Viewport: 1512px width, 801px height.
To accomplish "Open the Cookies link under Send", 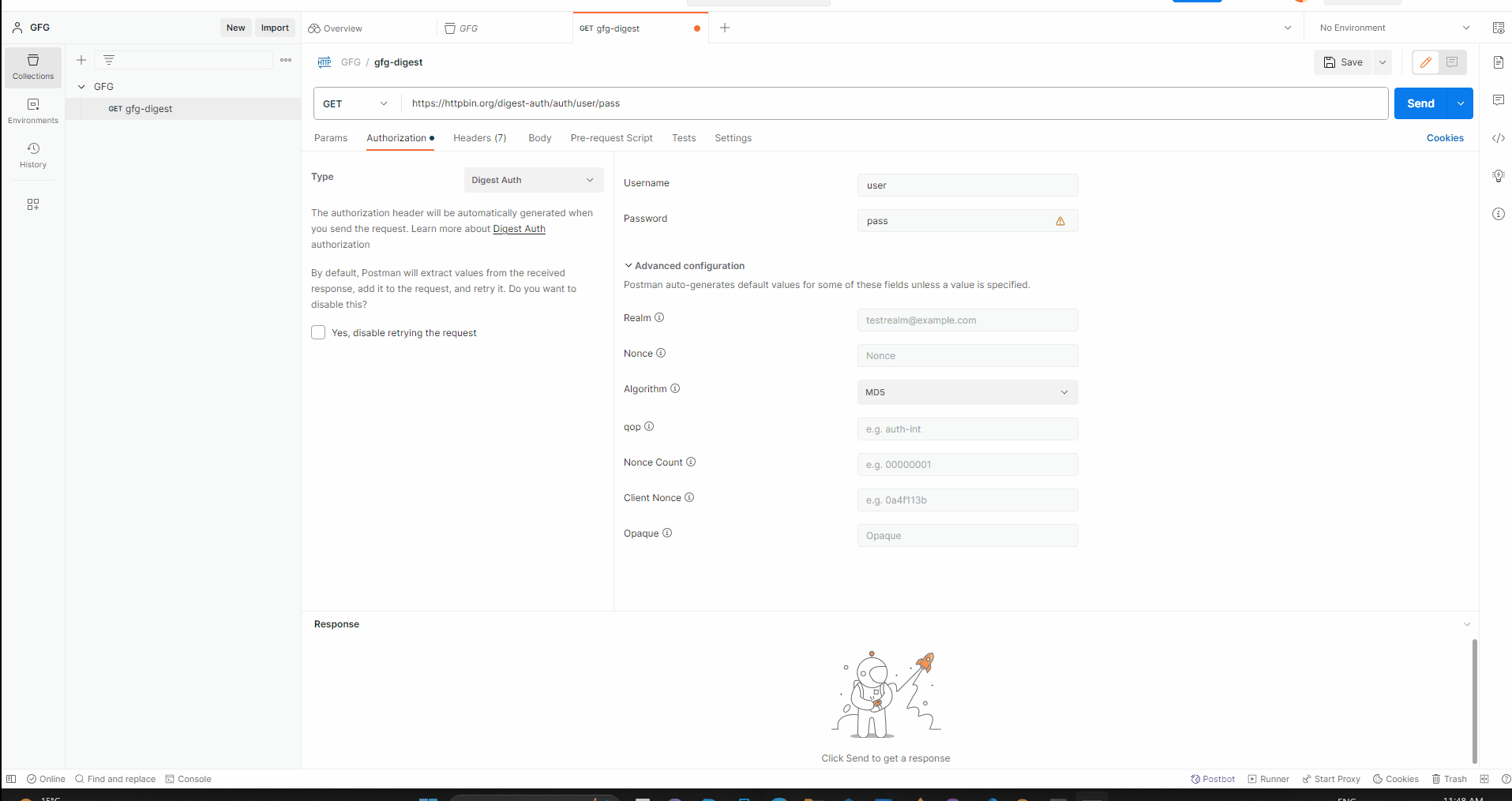I will [x=1445, y=138].
